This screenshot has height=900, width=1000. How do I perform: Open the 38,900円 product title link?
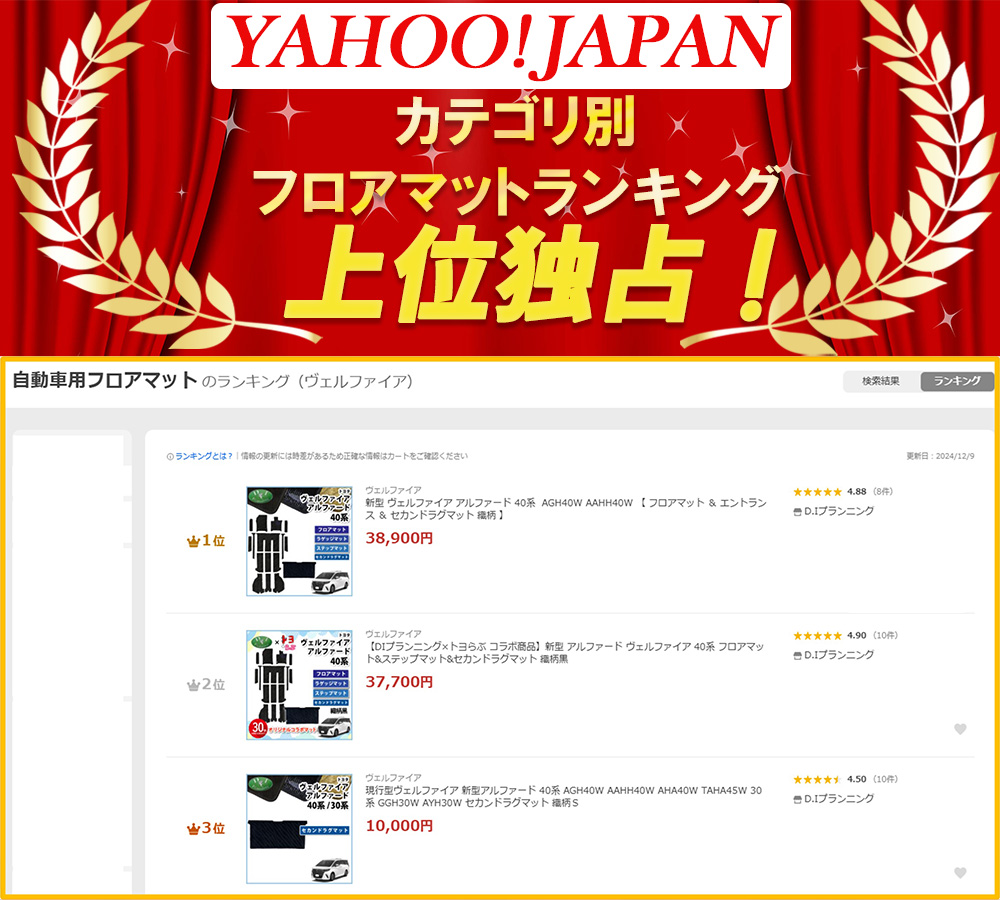coord(566,509)
